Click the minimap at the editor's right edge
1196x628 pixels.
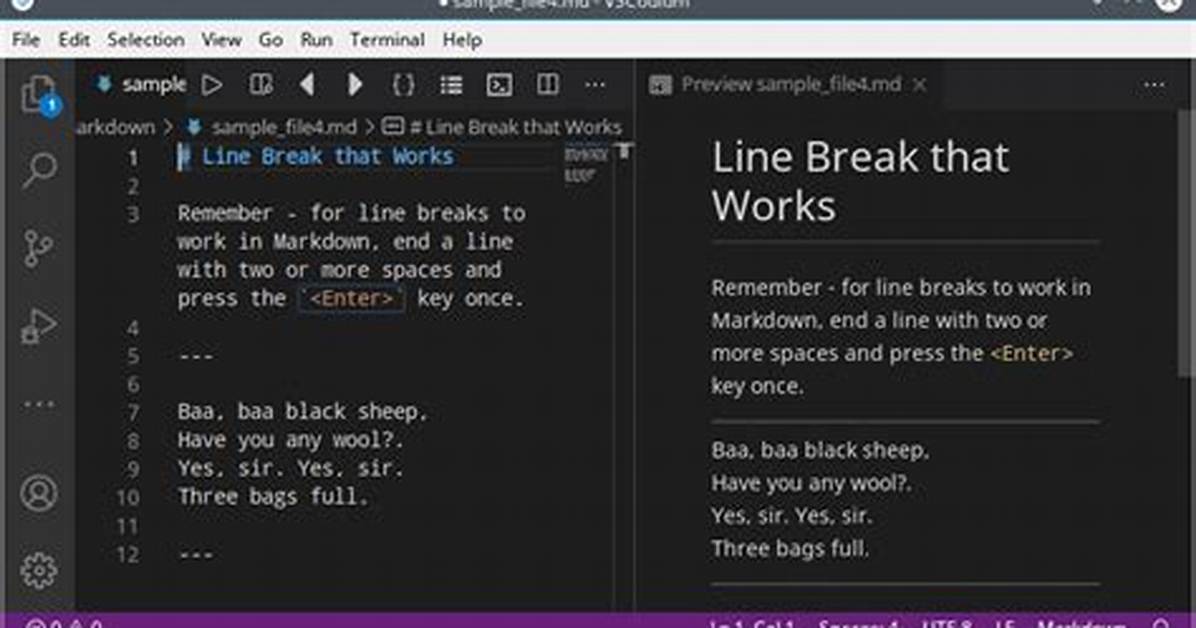point(586,165)
